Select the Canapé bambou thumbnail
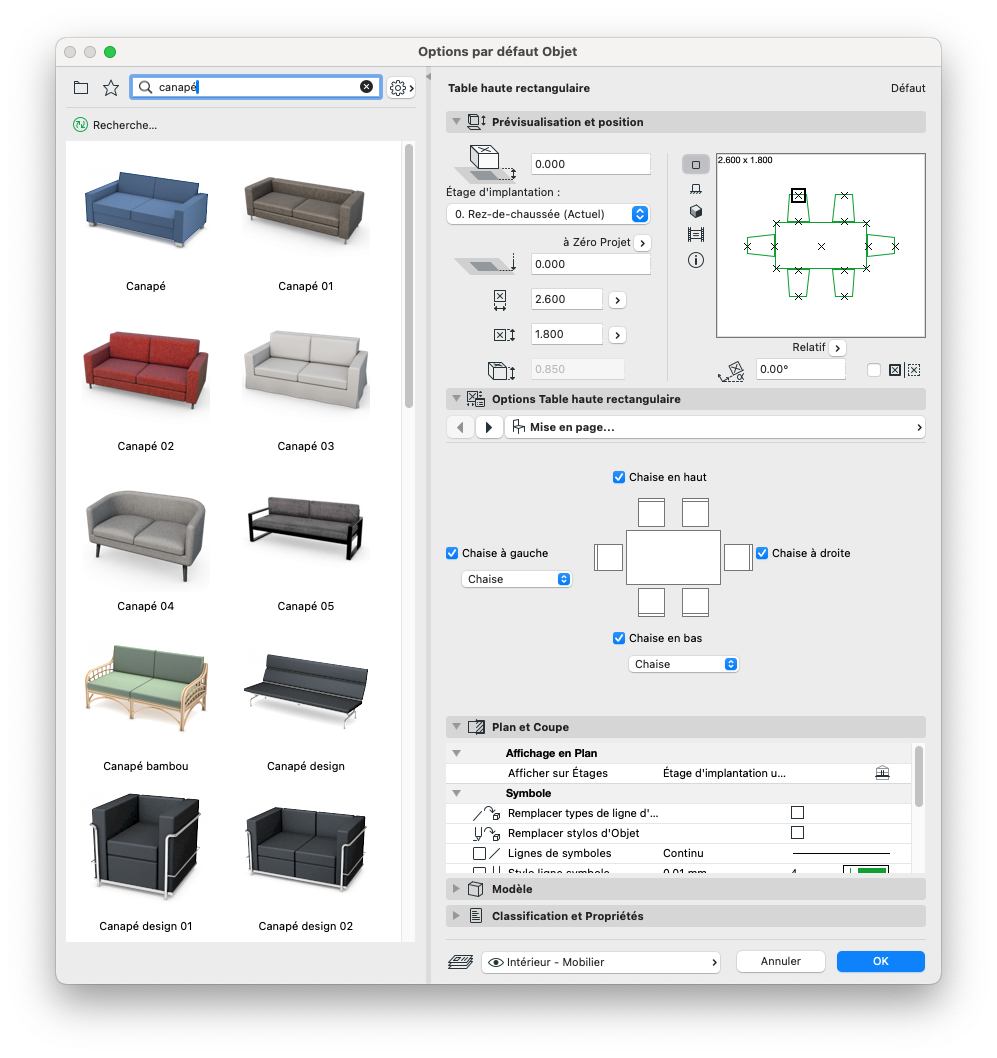The width and height of the screenshot is (997, 1058). pos(146,688)
